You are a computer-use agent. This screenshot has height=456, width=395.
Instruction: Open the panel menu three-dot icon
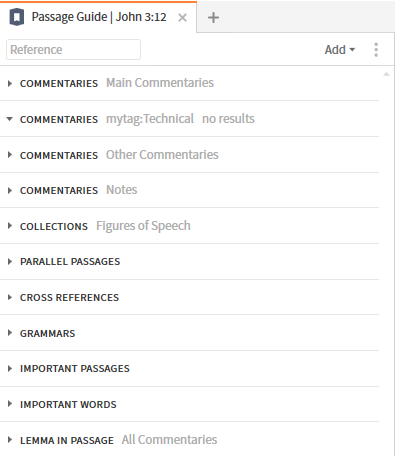[376, 50]
